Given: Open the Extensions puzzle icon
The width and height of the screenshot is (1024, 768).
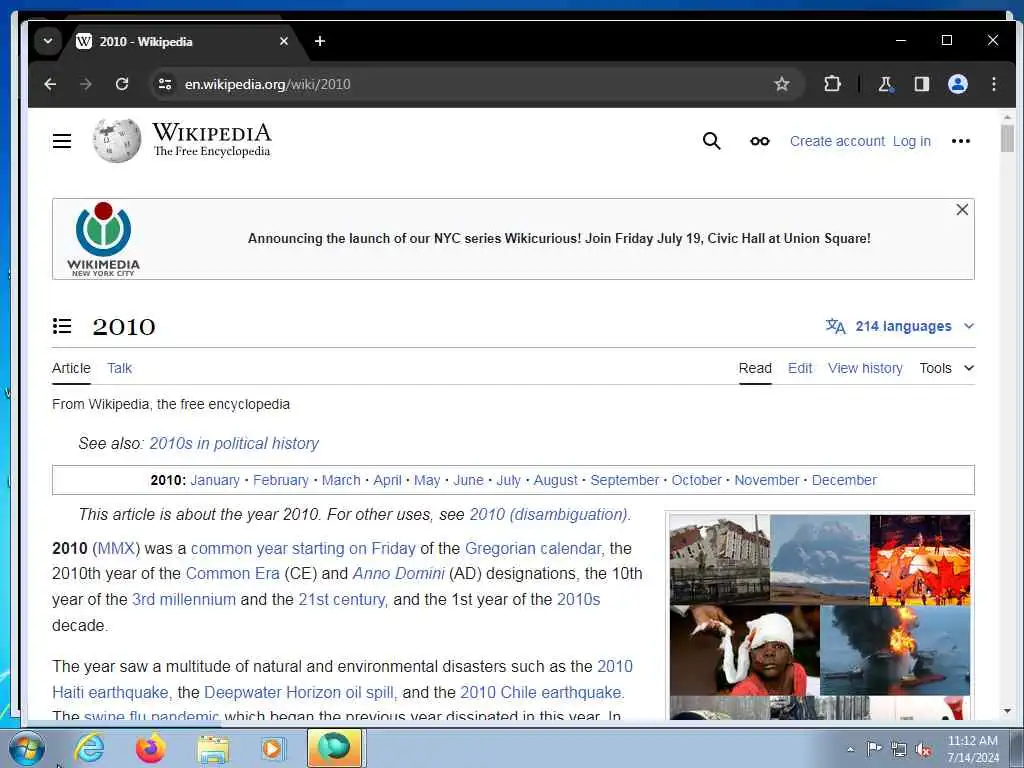Looking at the screenshot, I should point(832,84).
